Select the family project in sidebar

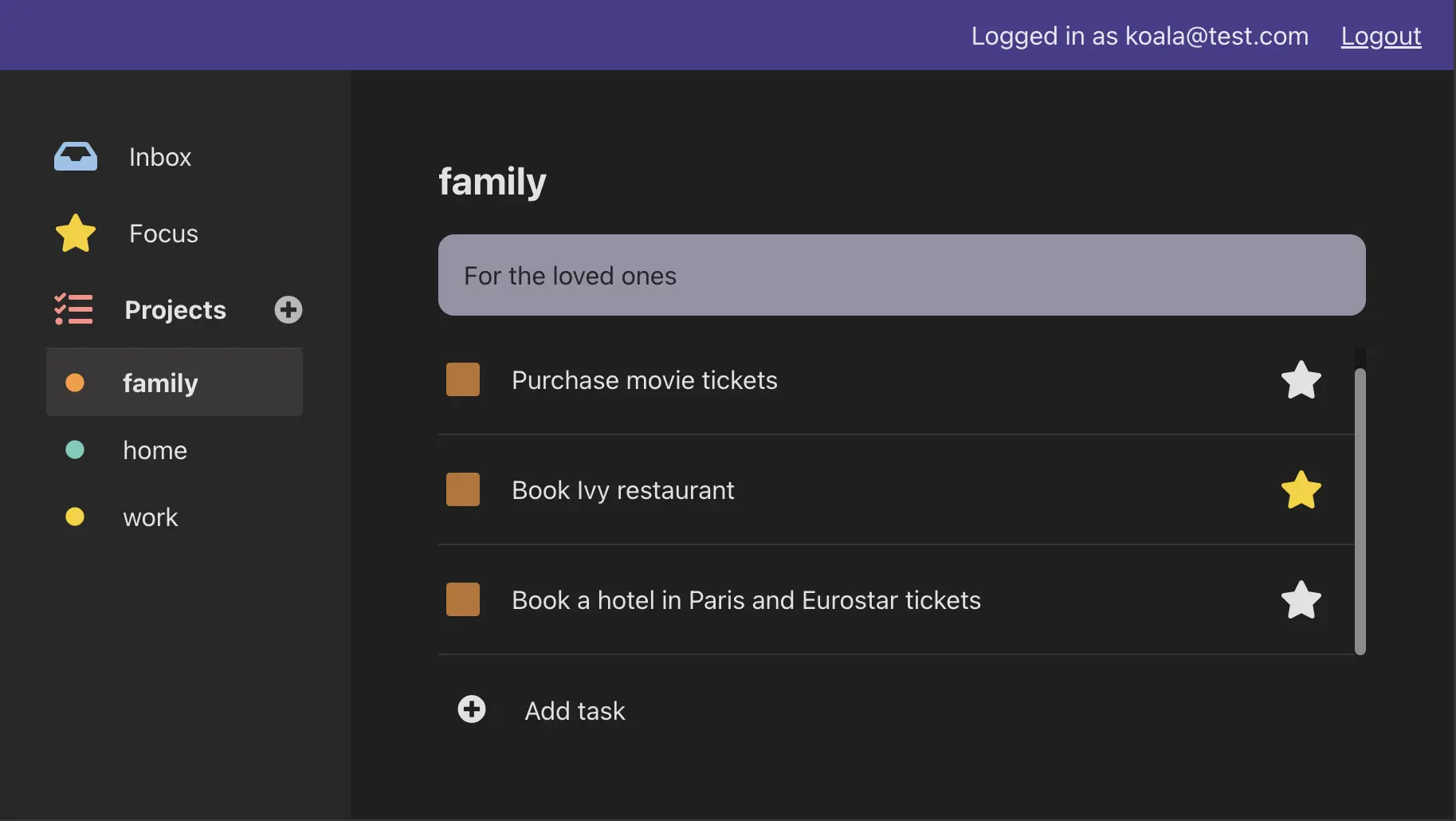point(160,383)
